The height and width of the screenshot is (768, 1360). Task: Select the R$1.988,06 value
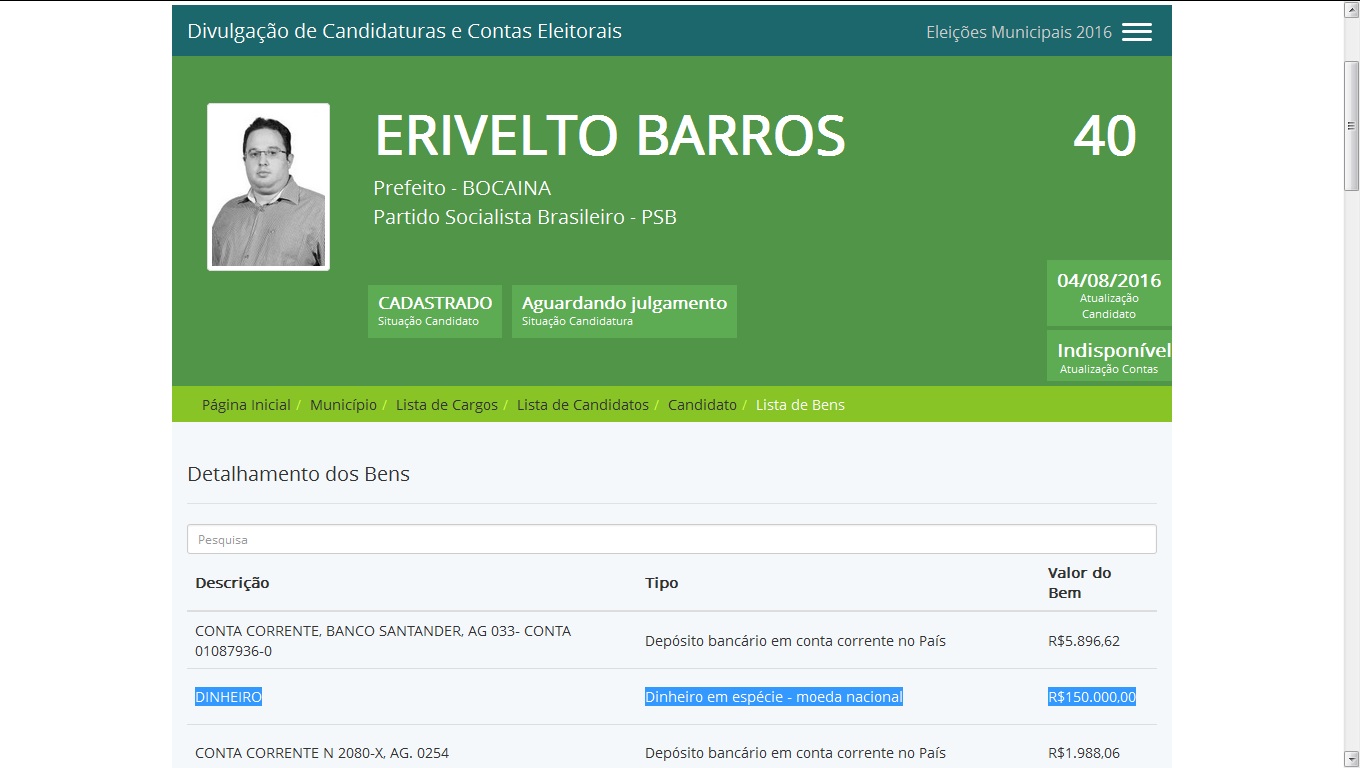1084,753
